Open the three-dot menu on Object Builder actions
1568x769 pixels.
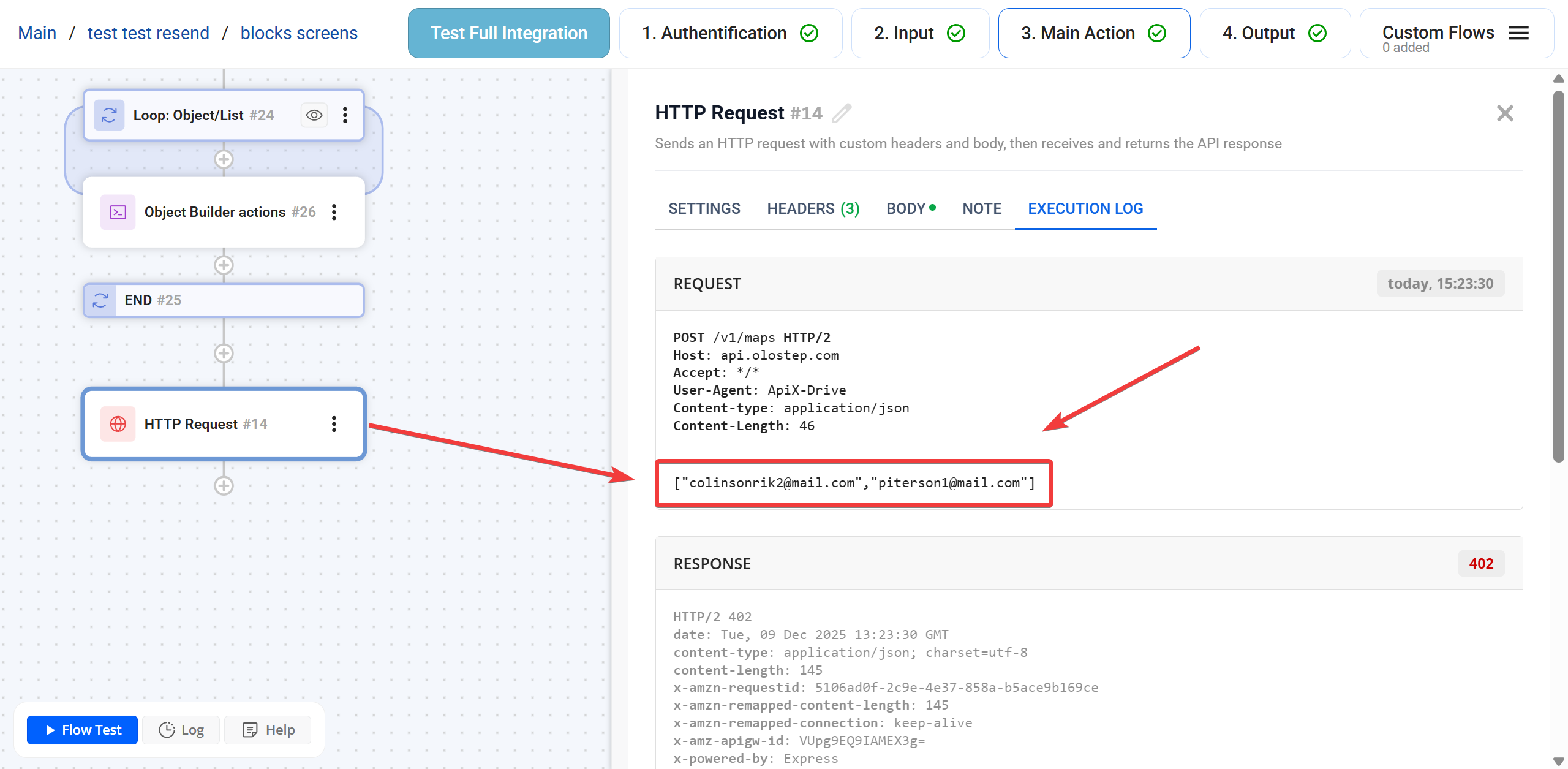pyautogui.click(x=334, y=211)
